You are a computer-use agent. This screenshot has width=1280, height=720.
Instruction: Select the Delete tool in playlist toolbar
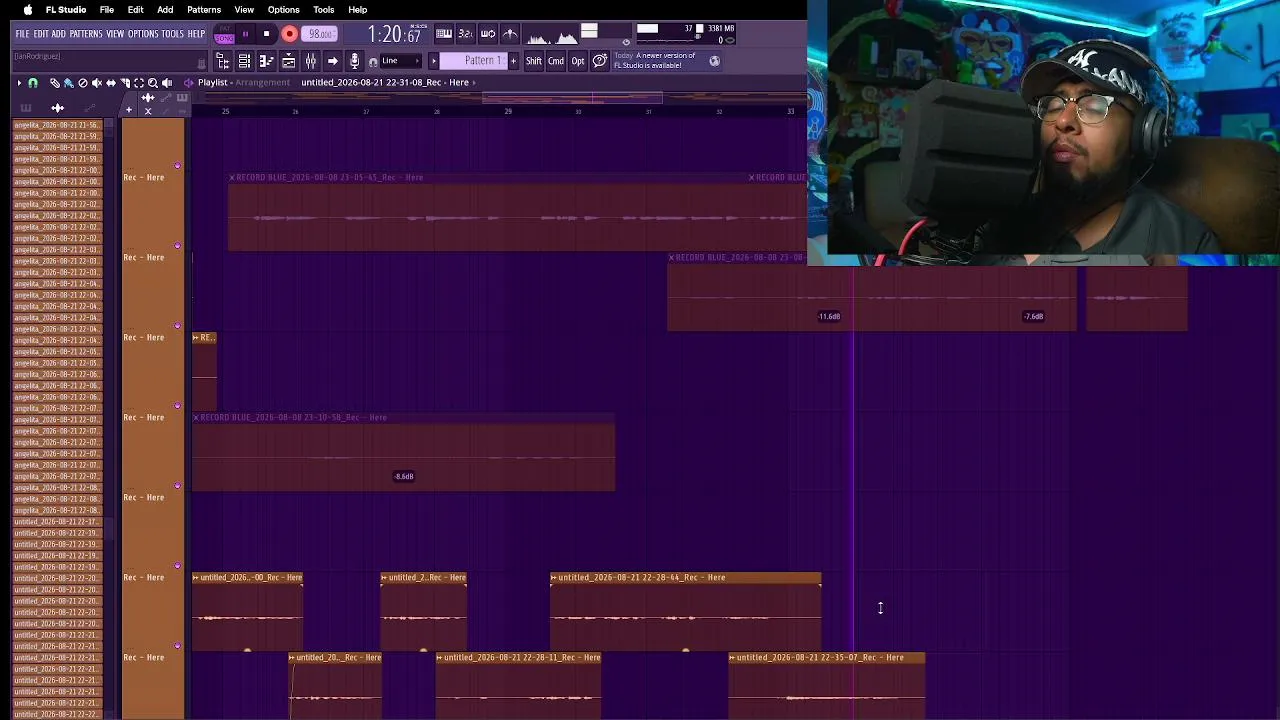(83, 83)
